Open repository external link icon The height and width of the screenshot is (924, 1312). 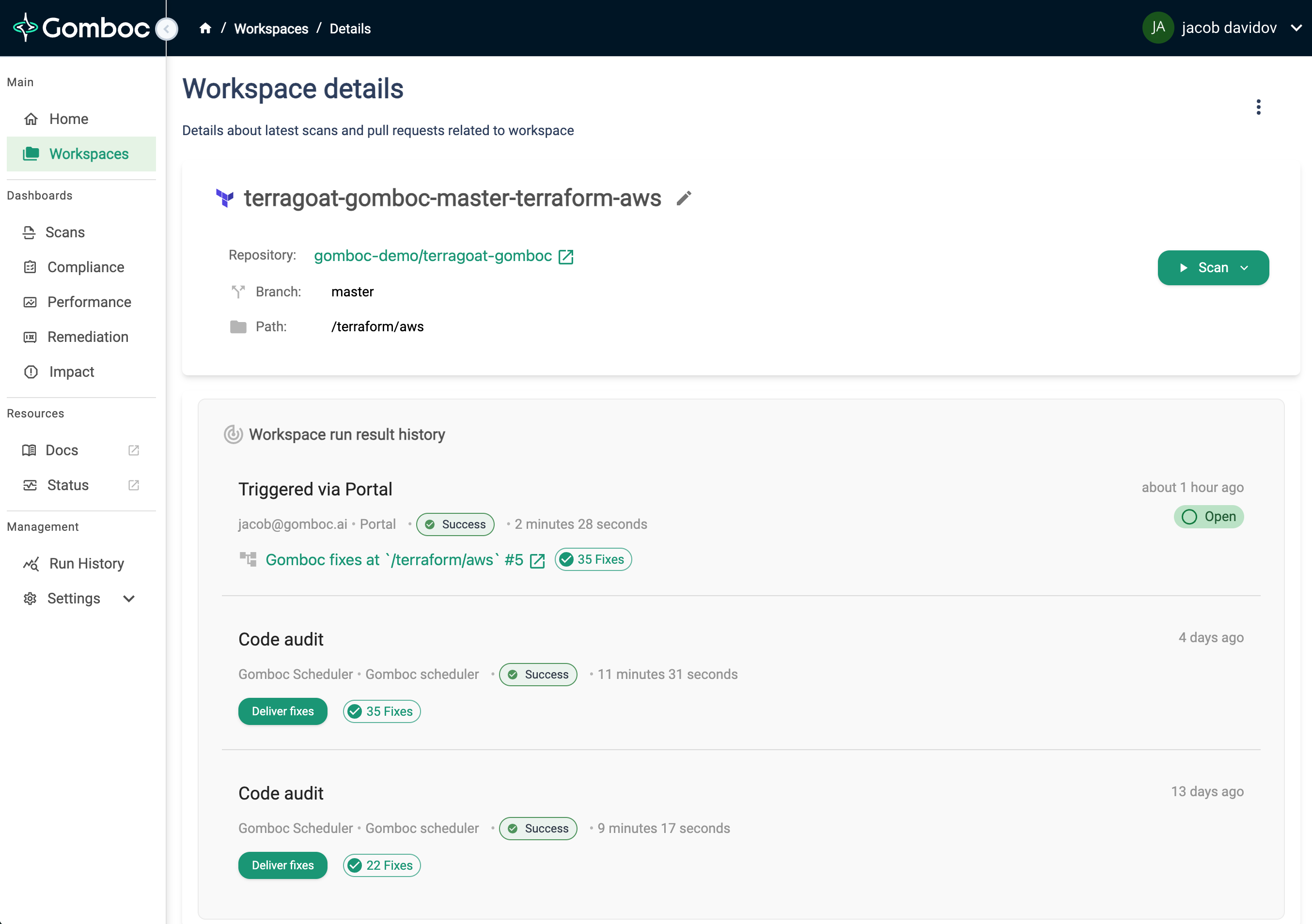566,256
